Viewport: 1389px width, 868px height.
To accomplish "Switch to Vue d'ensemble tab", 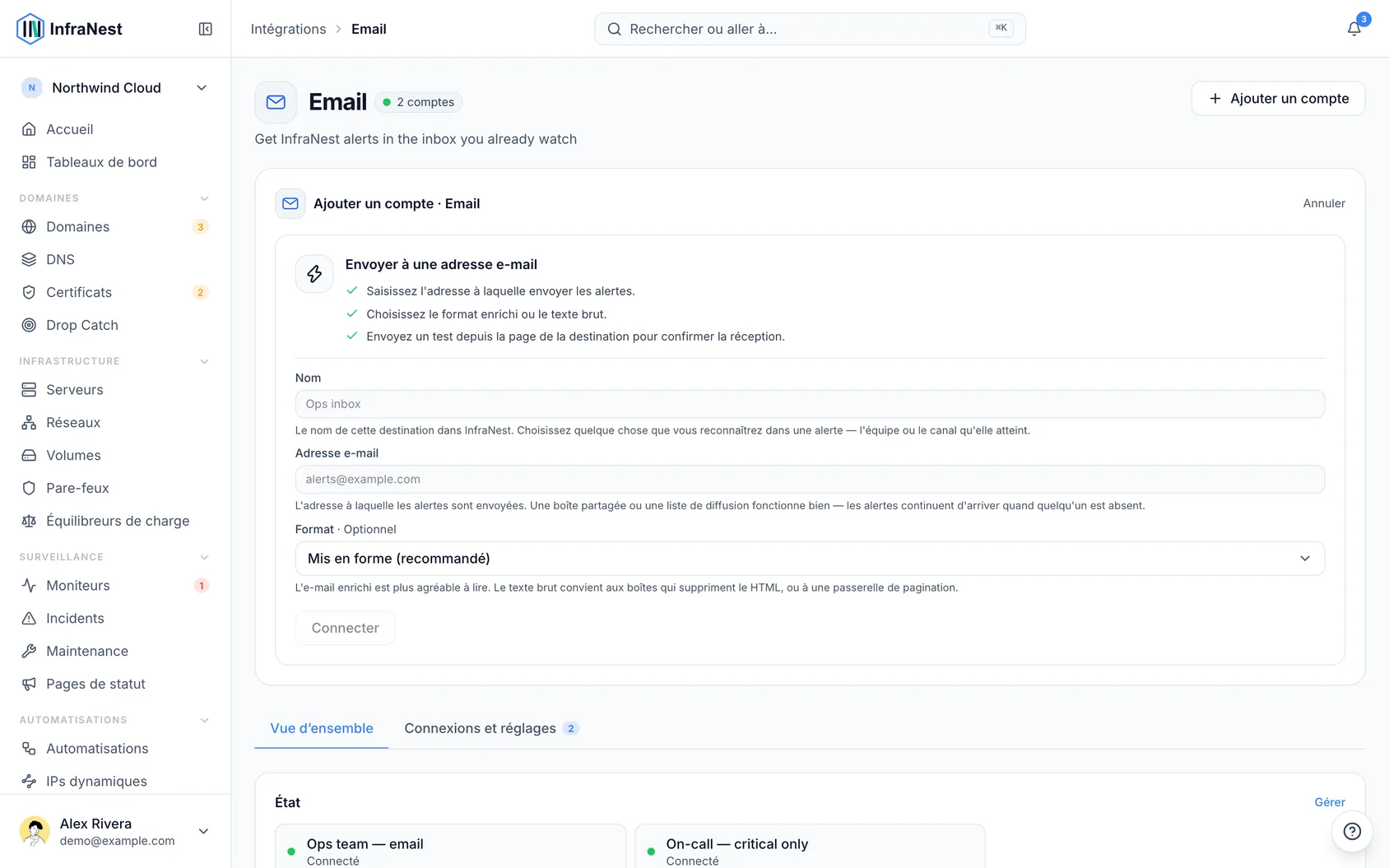I will tap(322, 728).
